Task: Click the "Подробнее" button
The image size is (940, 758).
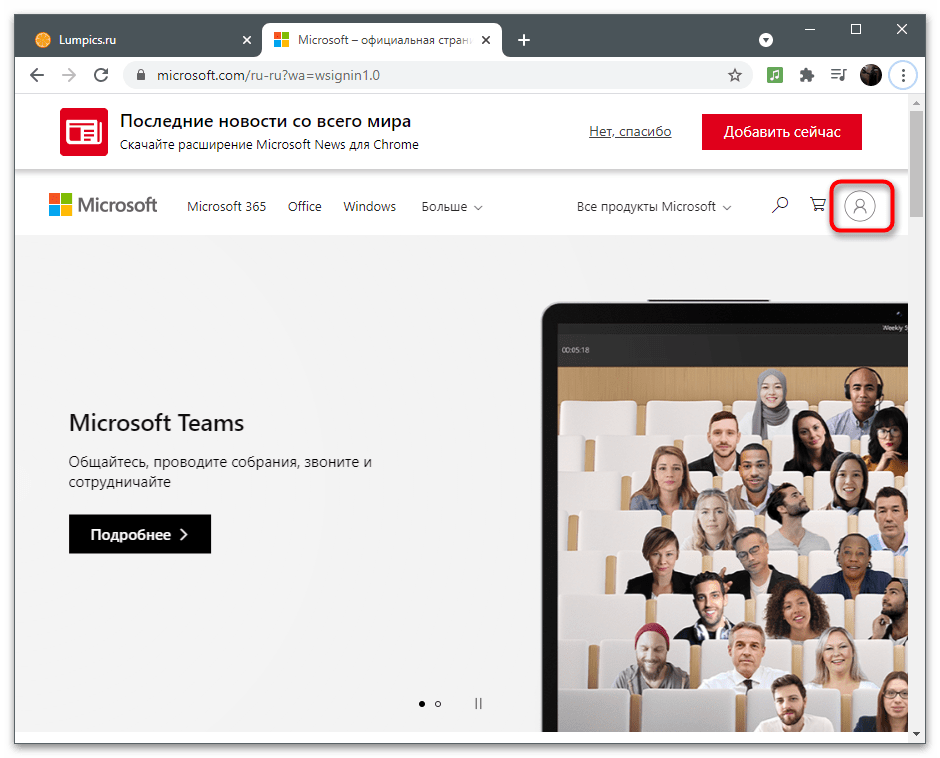Action: click(140, 534)
